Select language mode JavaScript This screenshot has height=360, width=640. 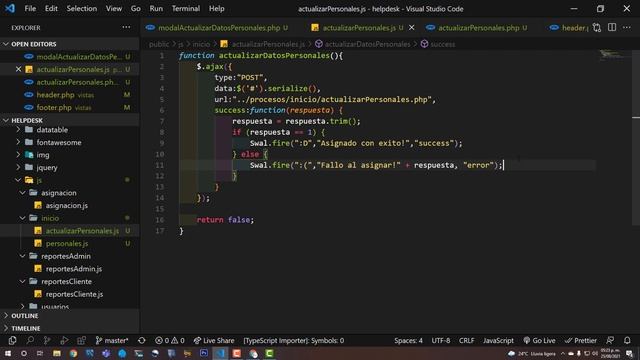click(498, 340)
